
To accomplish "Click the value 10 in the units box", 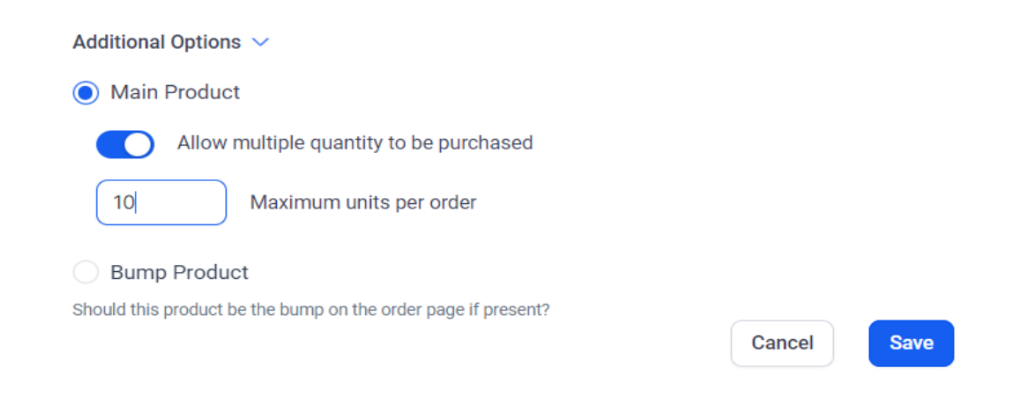I will [123, 203].
